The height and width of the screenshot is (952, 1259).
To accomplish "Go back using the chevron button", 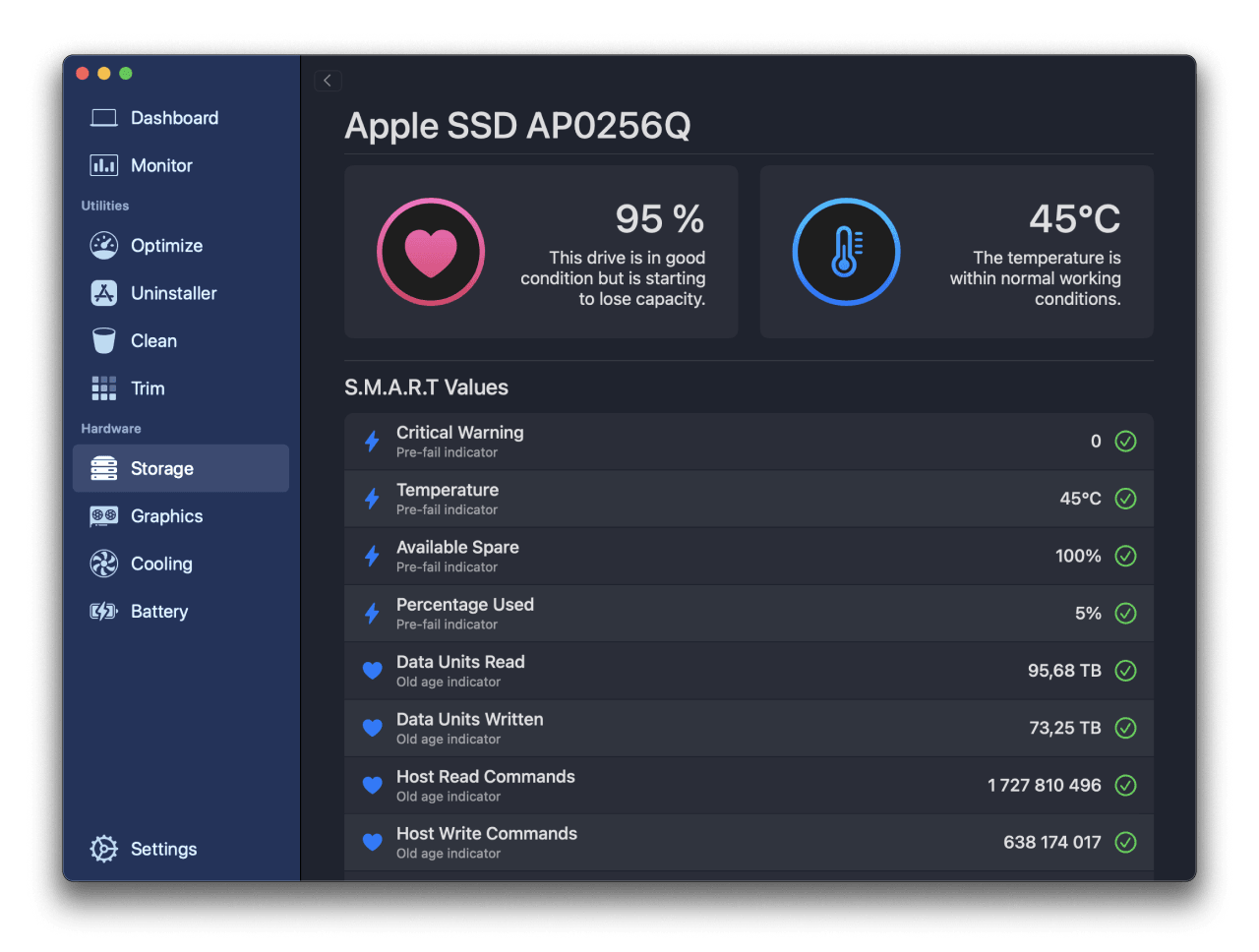I will click(x=328, y=81).
